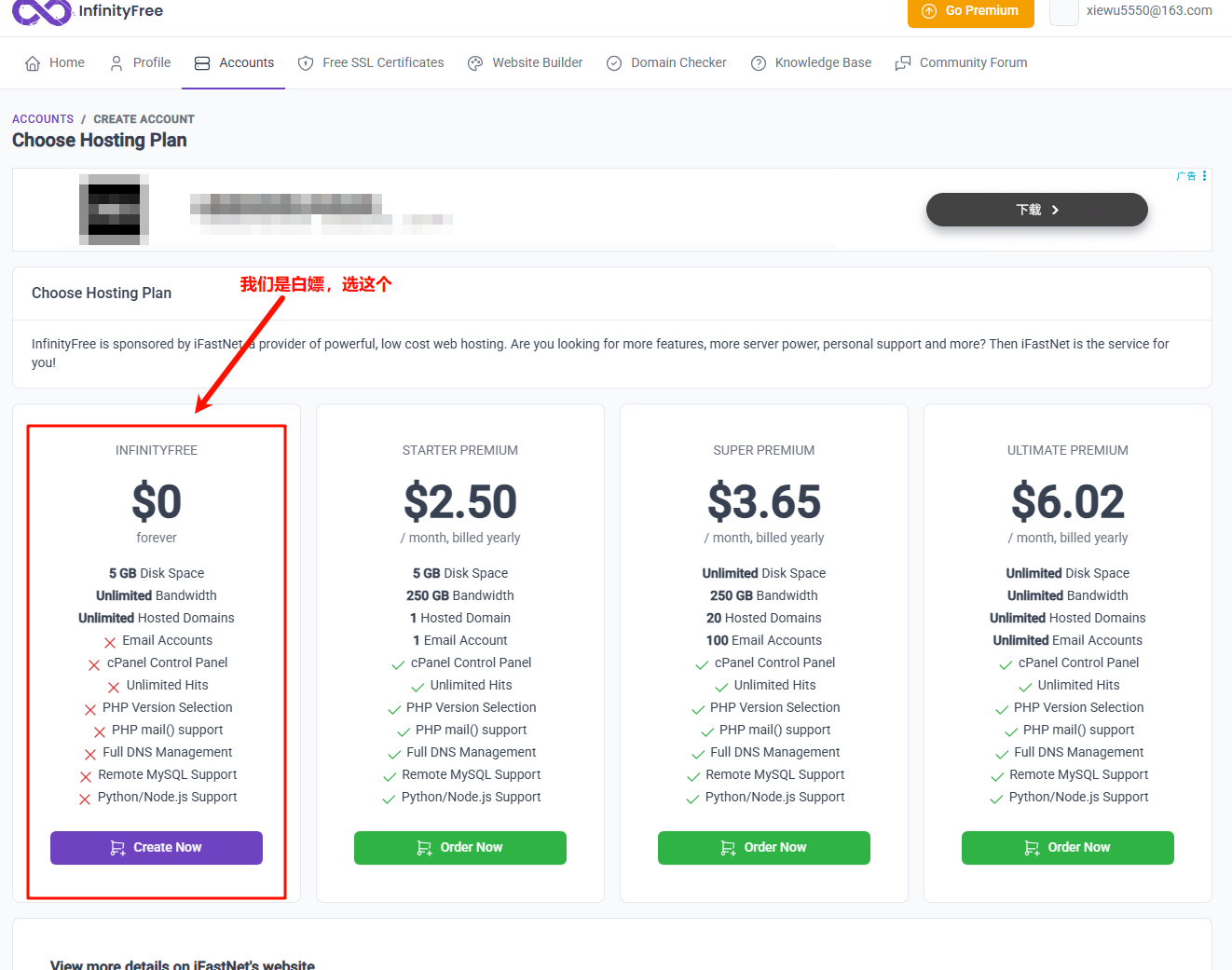Go to the Knowledge Base menu item

[822, 63]
